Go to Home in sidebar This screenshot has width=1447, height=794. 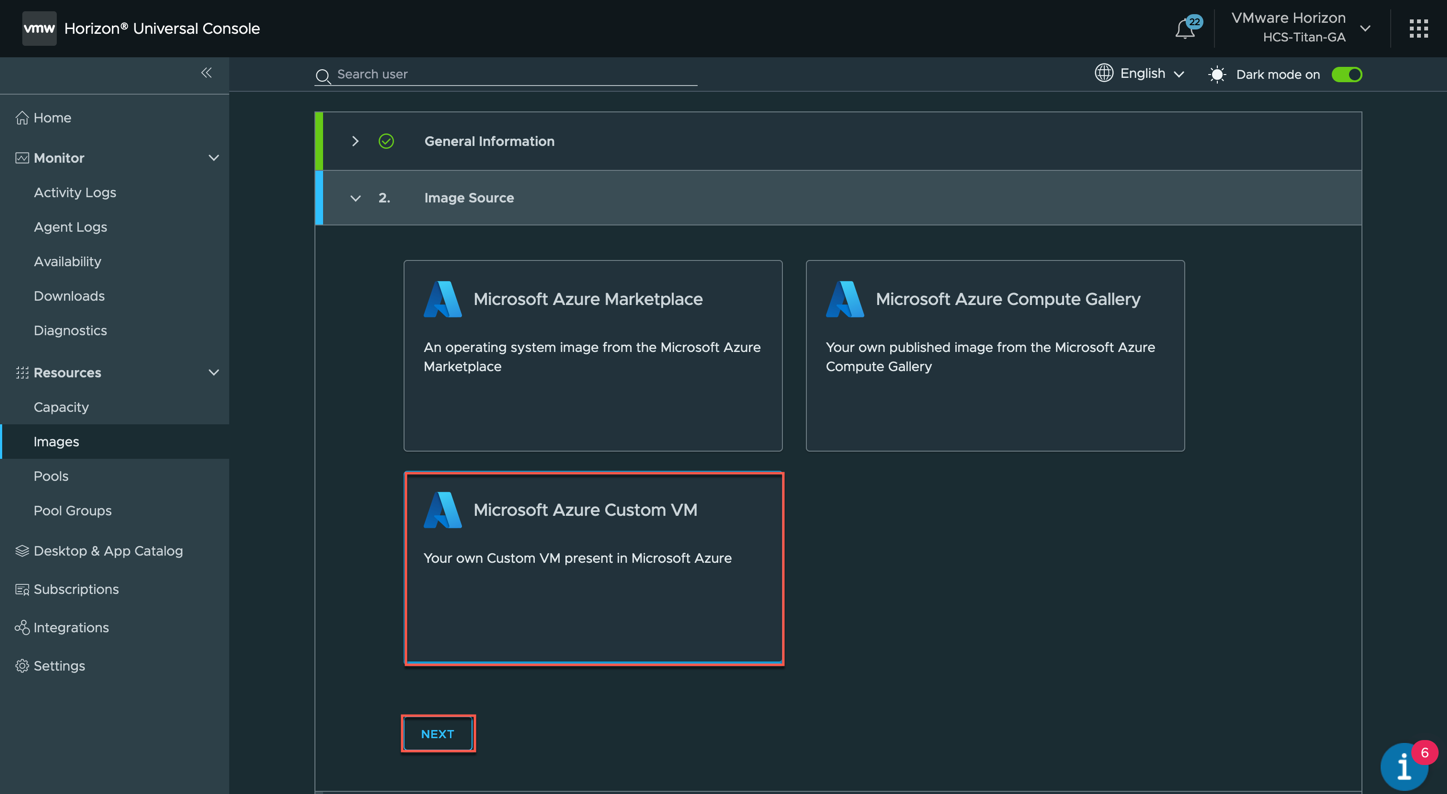pos(52,118)
